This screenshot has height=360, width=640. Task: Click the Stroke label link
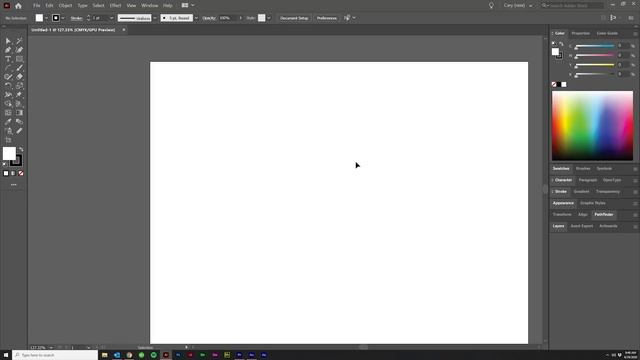point(76,18)
